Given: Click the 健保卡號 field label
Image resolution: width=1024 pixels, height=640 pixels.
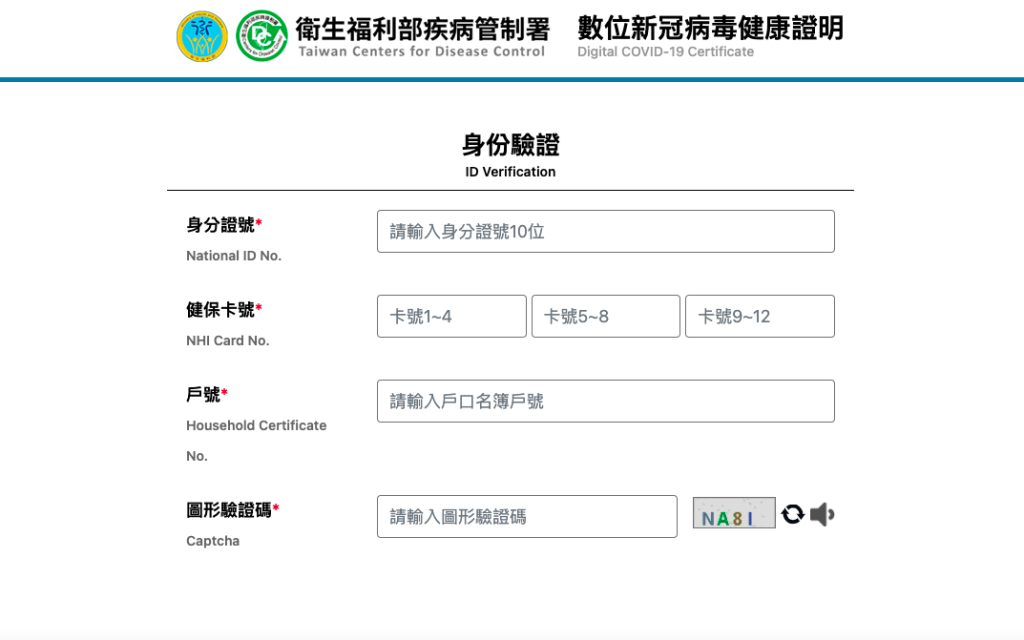Looking at the screenshot, I should point(223,310).
